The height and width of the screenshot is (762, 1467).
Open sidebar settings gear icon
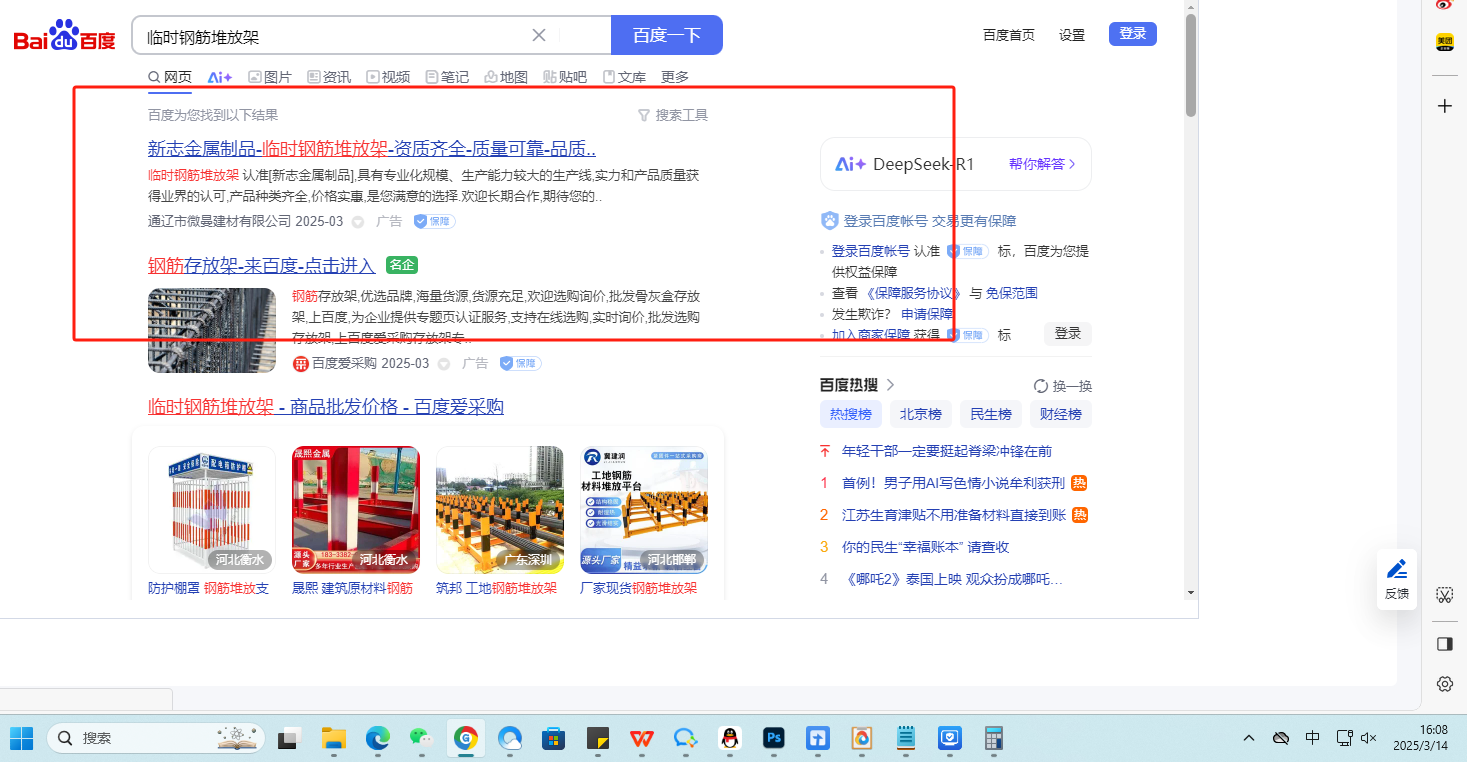(1444, 684)
